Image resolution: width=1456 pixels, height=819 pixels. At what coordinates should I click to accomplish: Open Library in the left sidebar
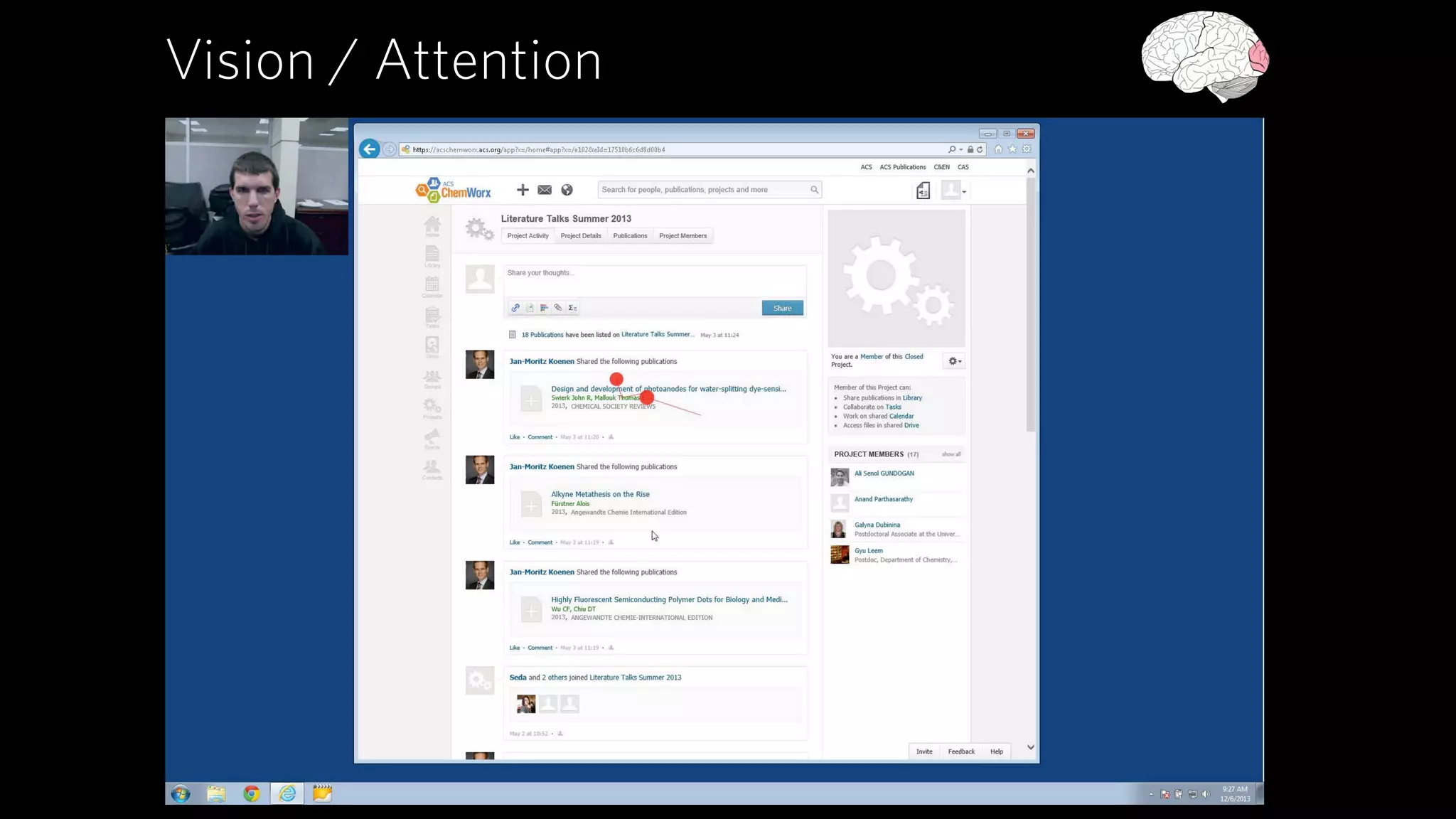point(432,257)
